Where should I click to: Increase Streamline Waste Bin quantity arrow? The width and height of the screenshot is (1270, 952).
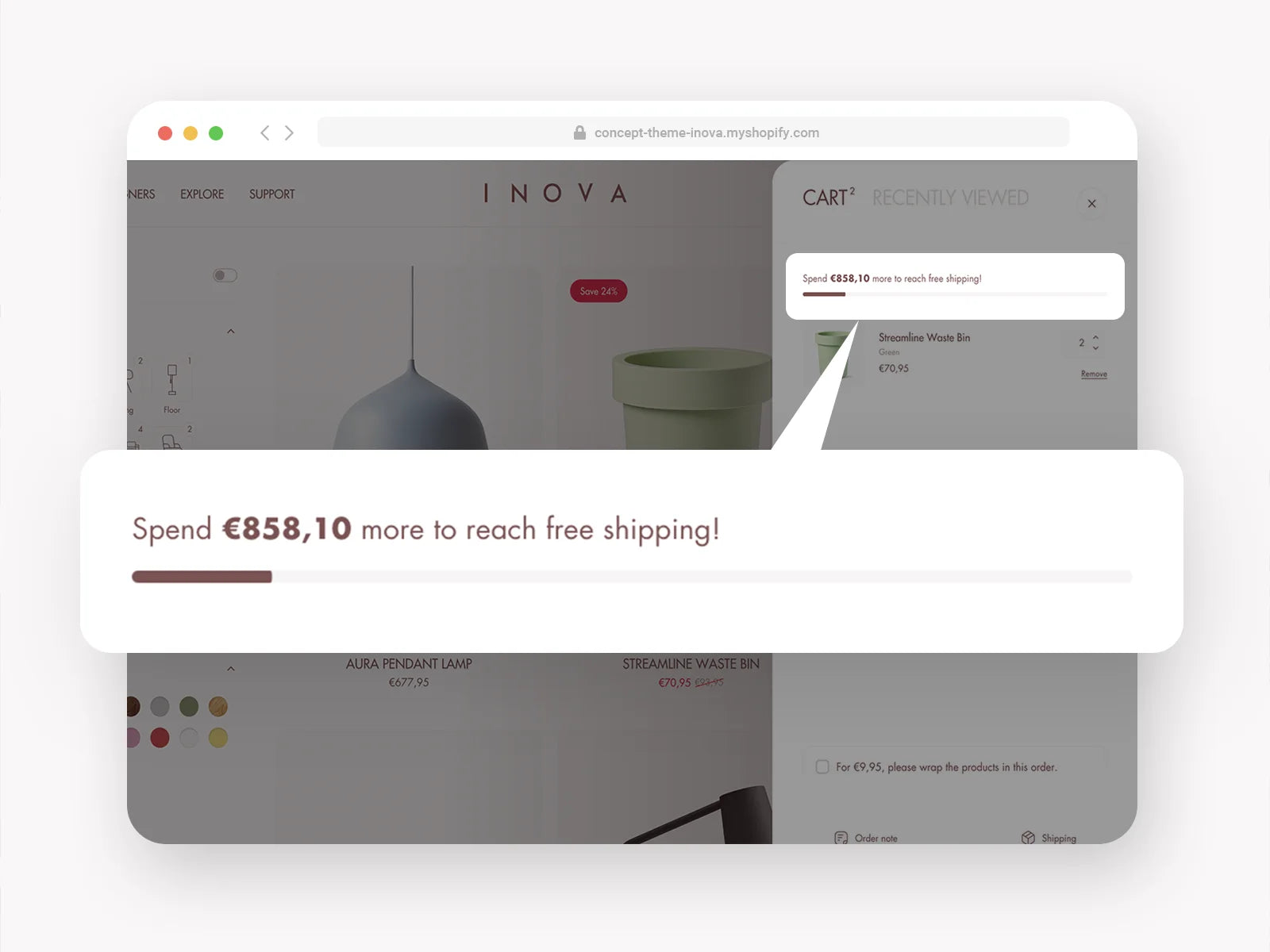point(1096,337)
